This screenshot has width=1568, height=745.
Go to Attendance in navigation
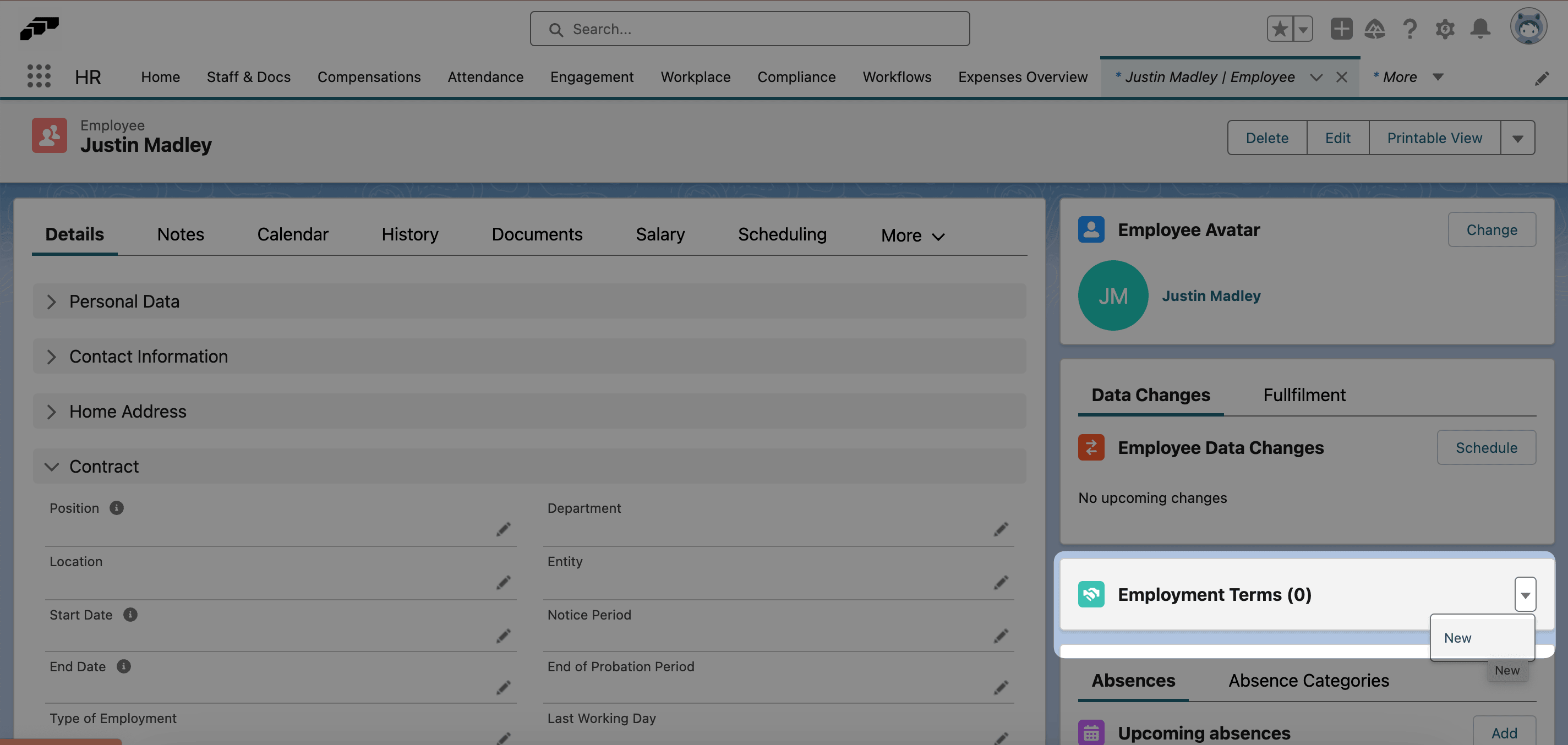[485, 76]
